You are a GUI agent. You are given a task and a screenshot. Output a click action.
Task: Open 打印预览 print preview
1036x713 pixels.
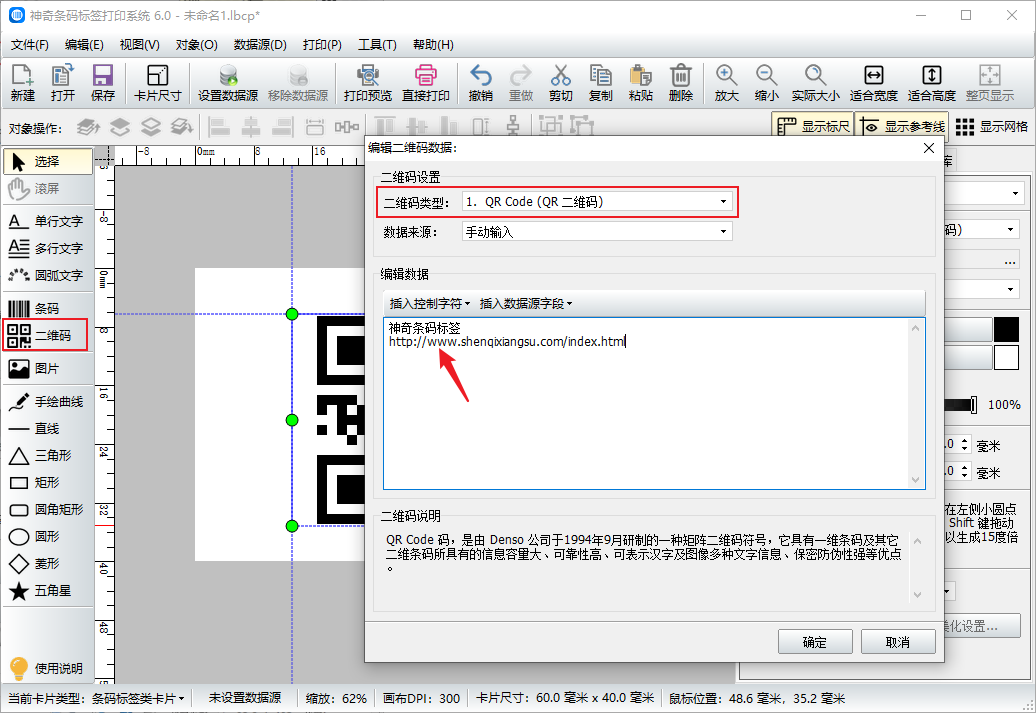(x=367, y=83)
